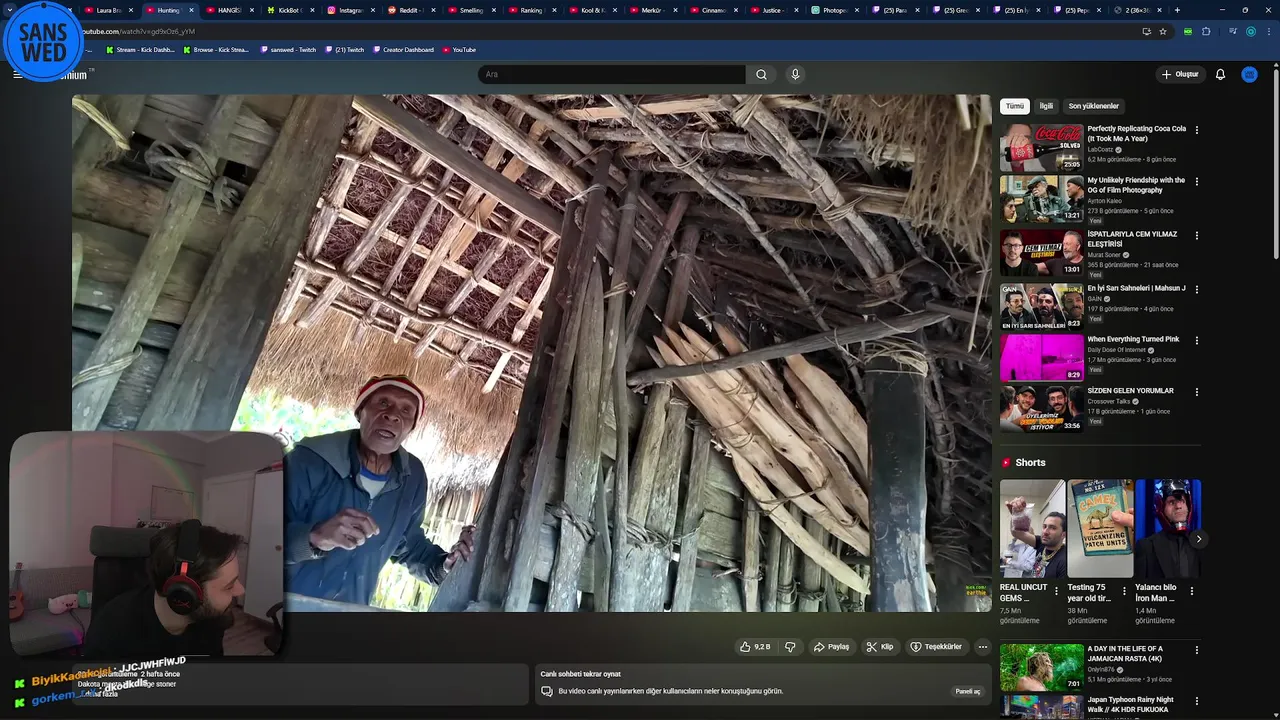1280x720 pixels.
Task: Open options for İspatlarıyla Cem Yılmaz video
Action: [1196, 236]
